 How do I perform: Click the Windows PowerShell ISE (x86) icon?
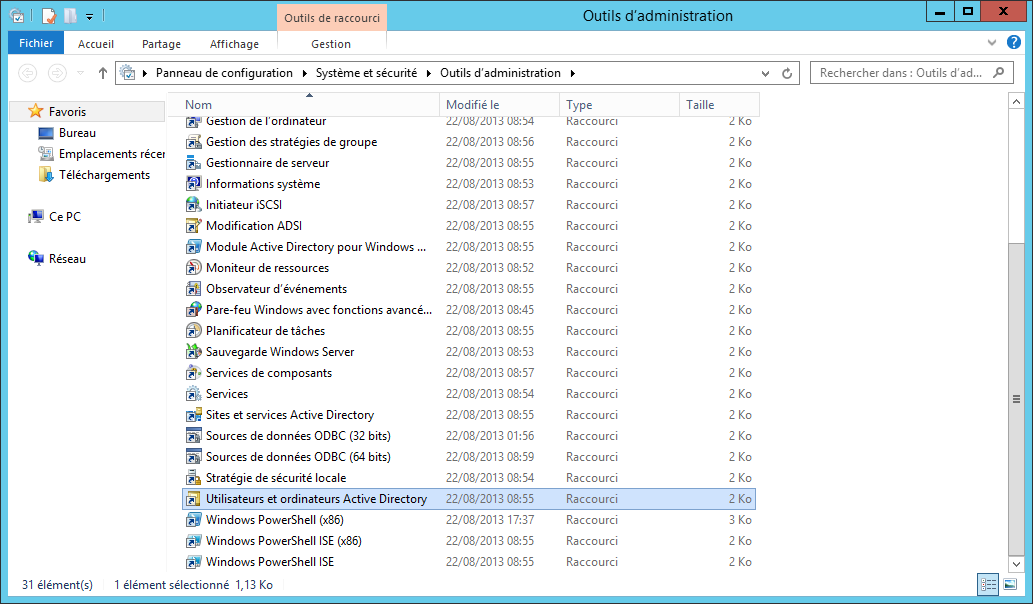pos(193,541)
